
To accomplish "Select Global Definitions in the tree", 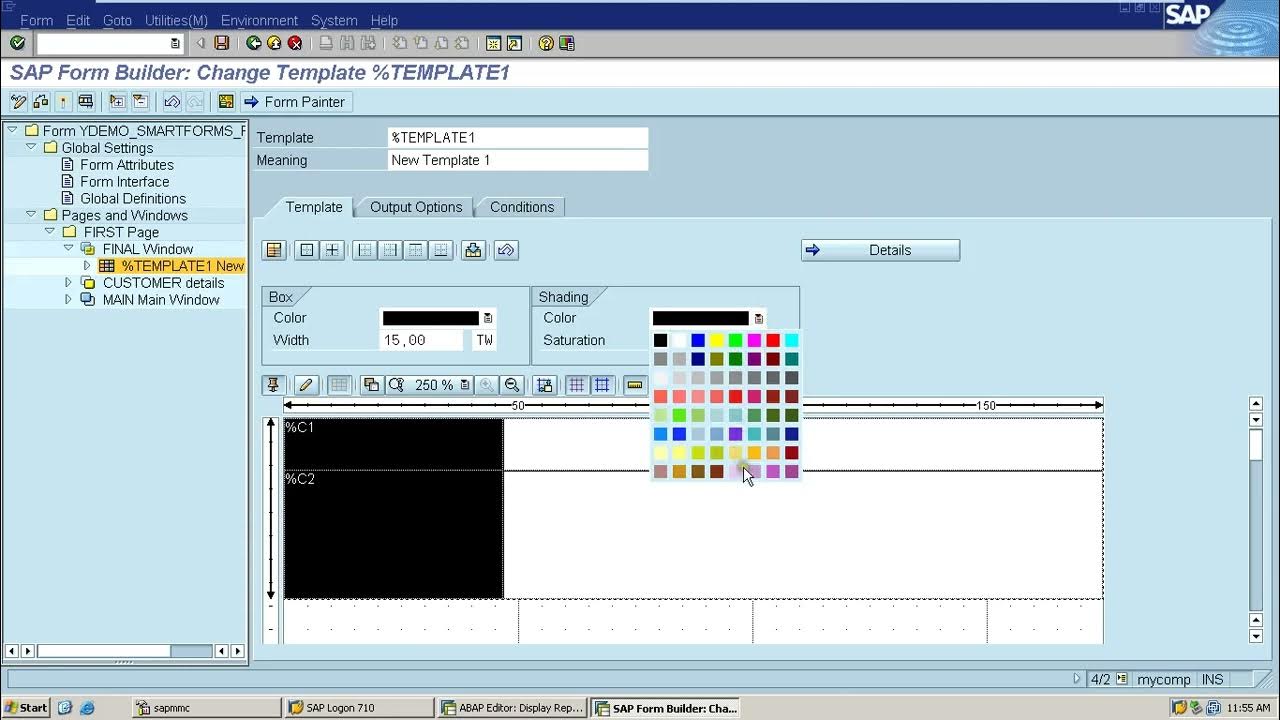I will 133,198.
